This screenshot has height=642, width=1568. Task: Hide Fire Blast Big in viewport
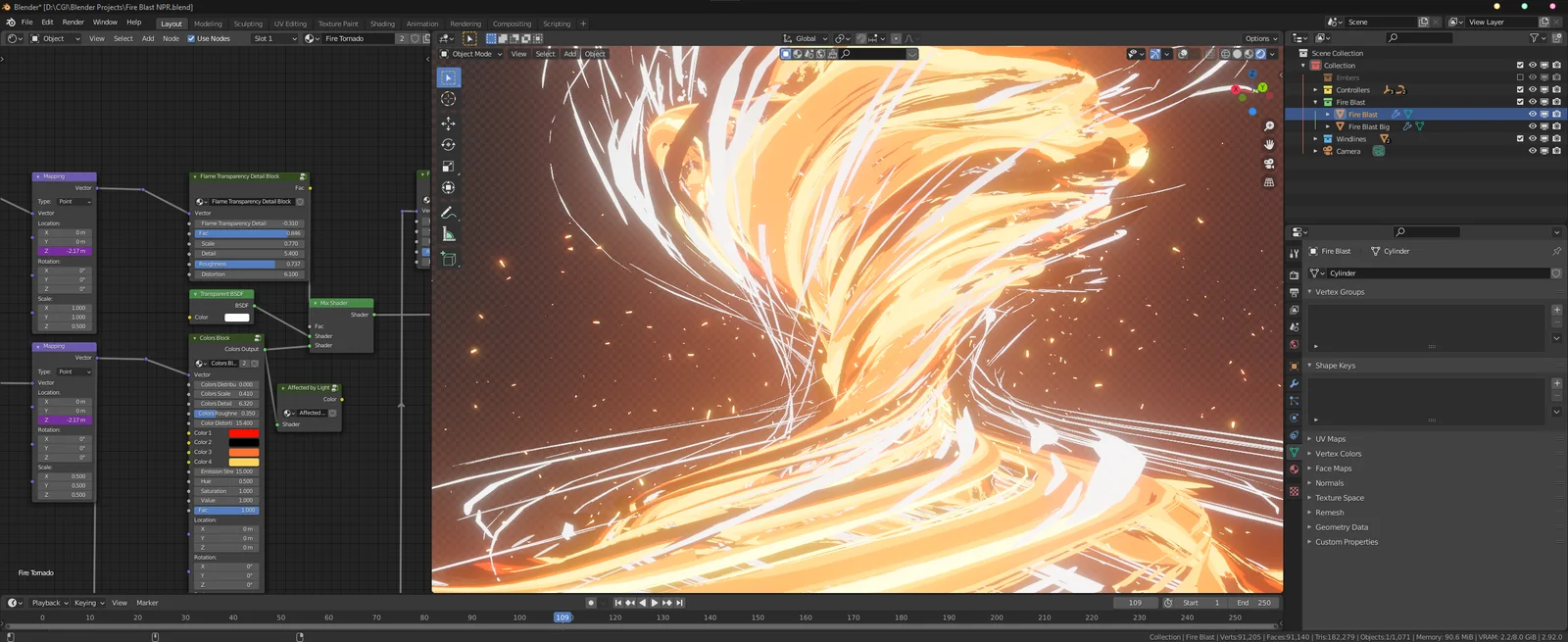point(1533,126)
